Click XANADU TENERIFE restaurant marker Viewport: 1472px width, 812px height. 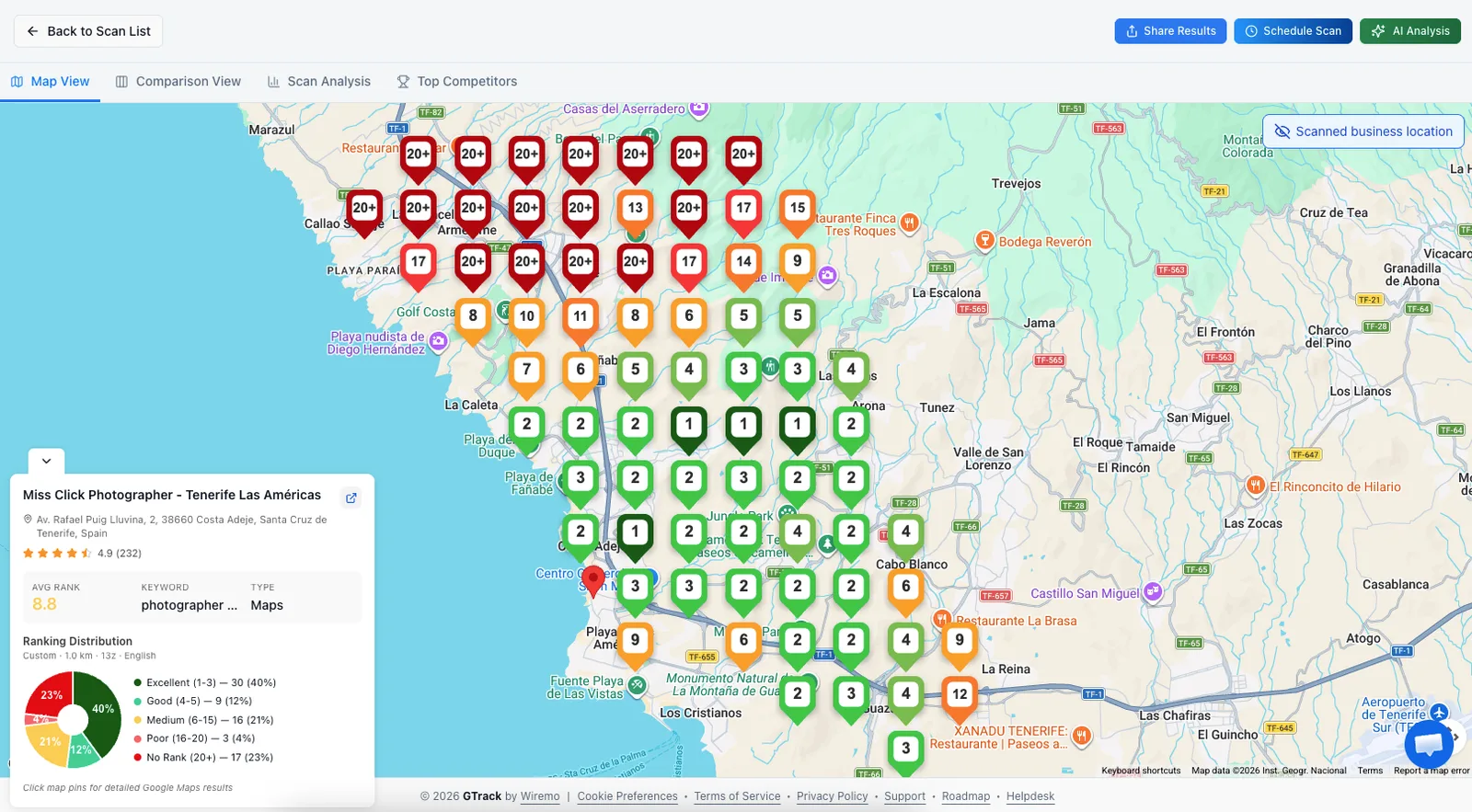(1082, 735)
